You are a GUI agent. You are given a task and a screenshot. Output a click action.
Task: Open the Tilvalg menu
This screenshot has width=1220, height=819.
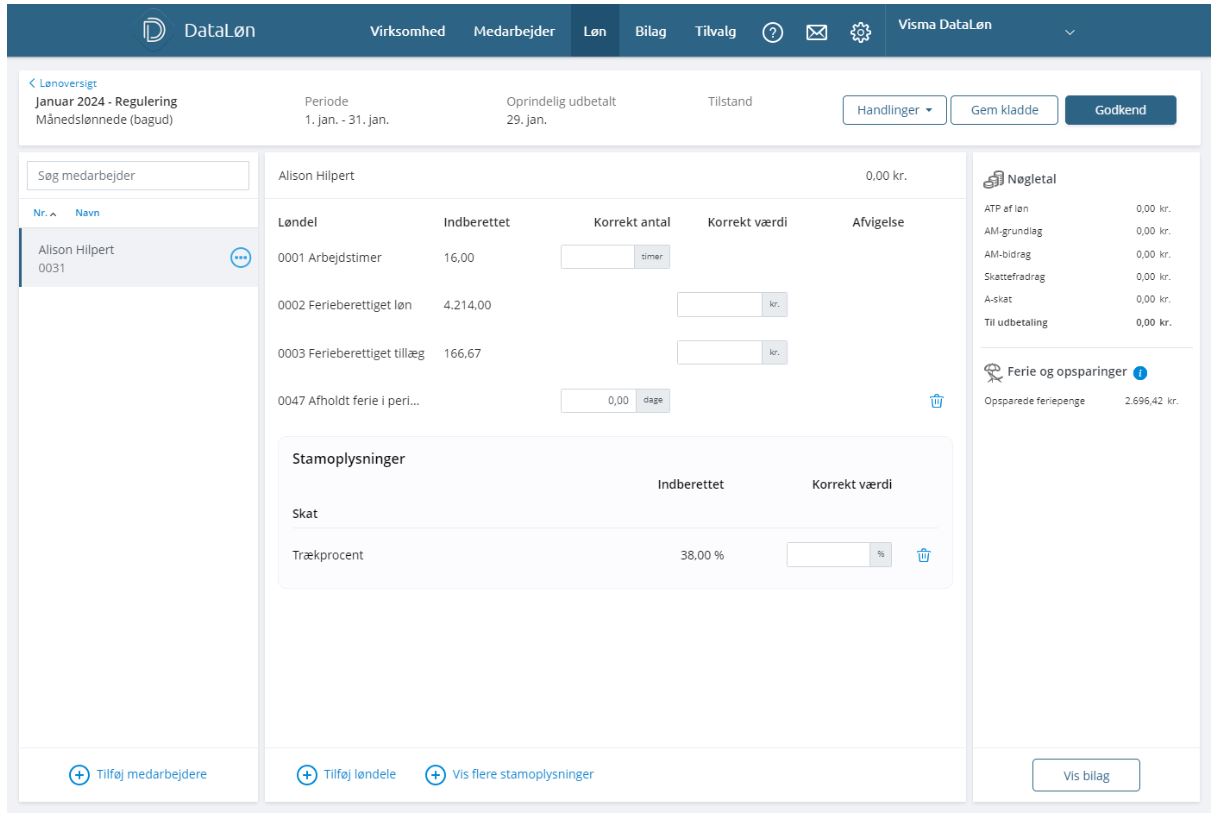[716, 31]
